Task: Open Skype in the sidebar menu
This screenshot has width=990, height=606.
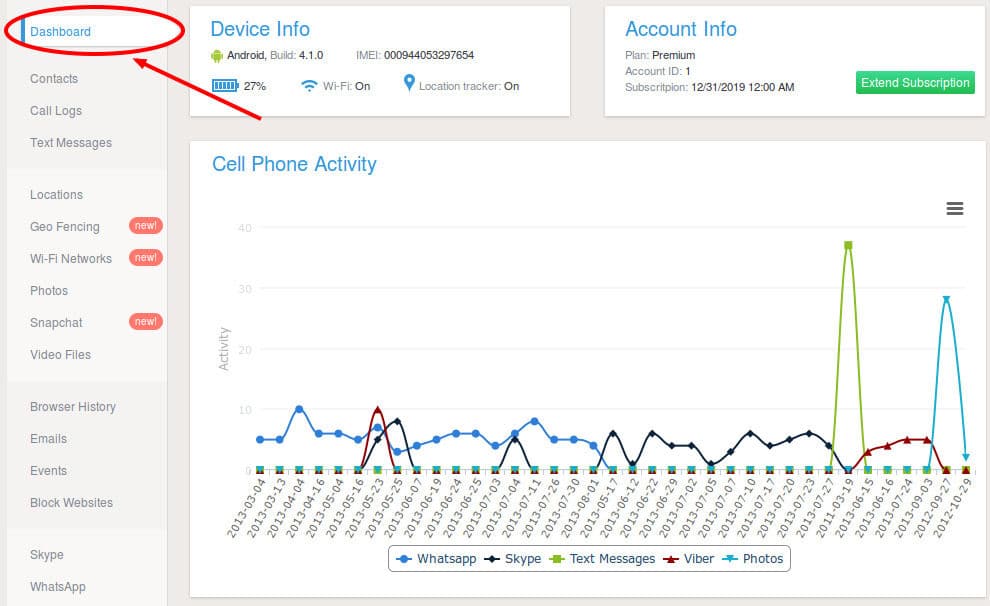Action: [x=47, y=555]
